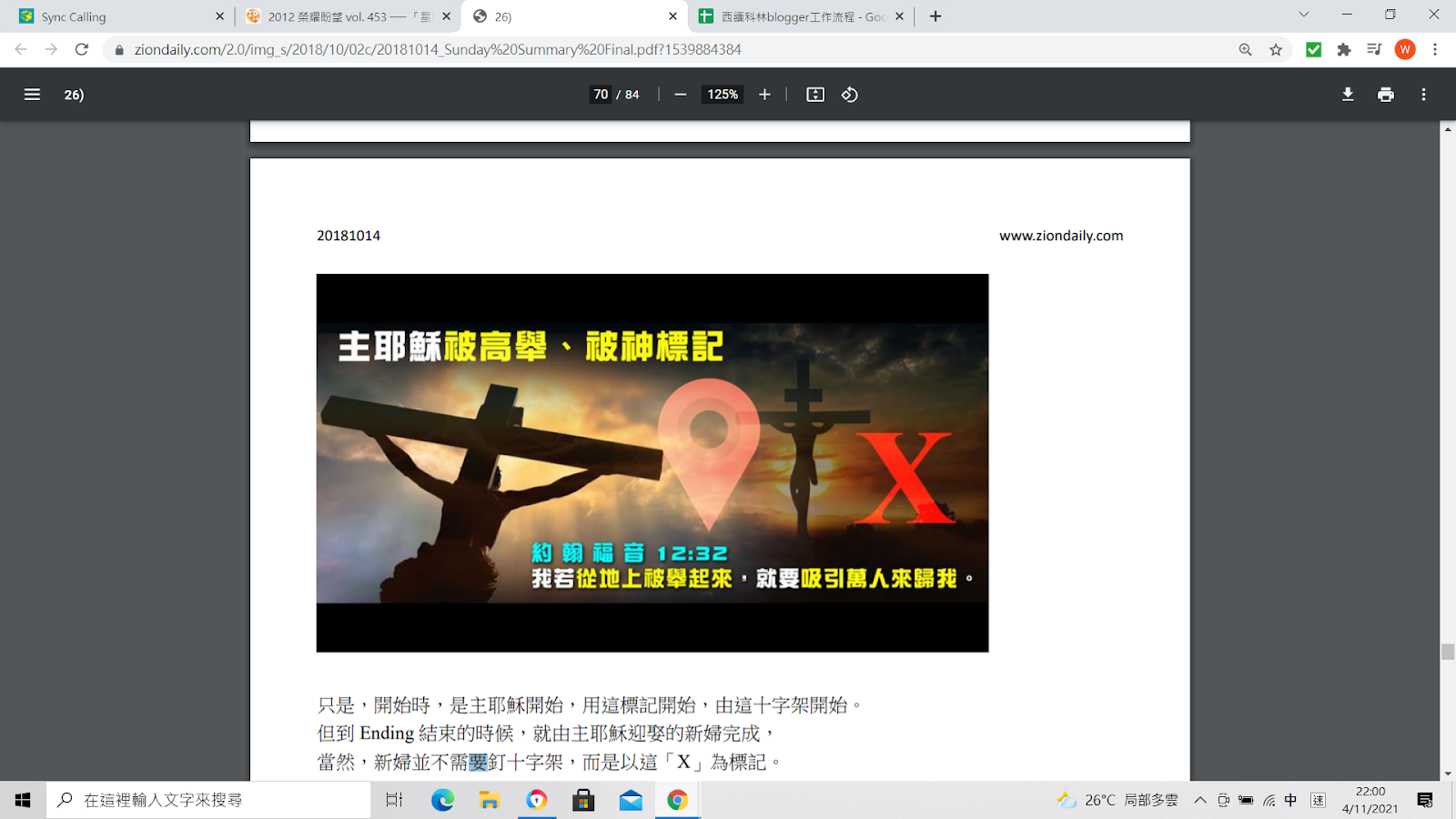Click the 20181014 date header text

(x=349, y=236)
